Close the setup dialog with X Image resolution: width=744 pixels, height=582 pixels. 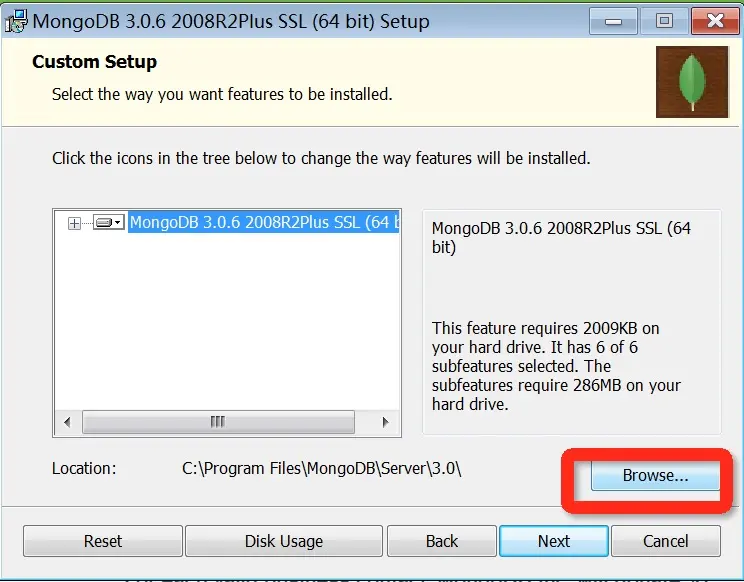(x=715, y=21)
